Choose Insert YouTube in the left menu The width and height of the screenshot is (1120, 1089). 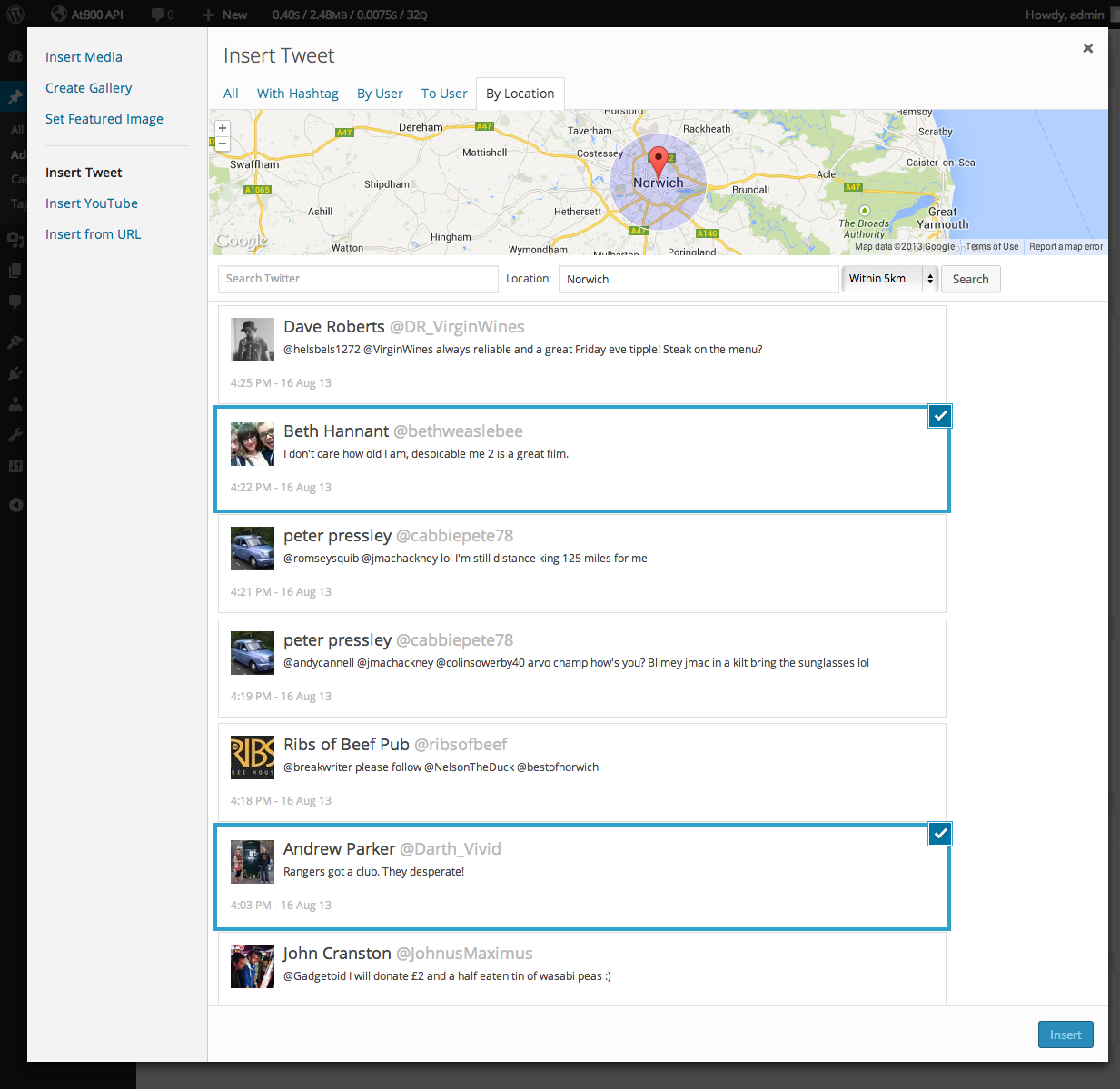click(x=92, y=203)
